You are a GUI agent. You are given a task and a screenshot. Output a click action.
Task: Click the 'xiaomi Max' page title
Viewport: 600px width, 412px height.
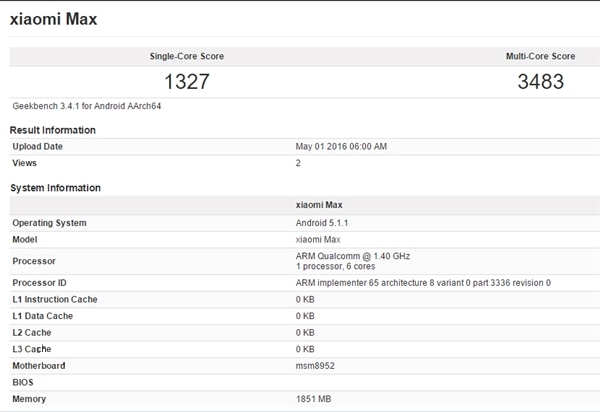(x=53, y=19)
